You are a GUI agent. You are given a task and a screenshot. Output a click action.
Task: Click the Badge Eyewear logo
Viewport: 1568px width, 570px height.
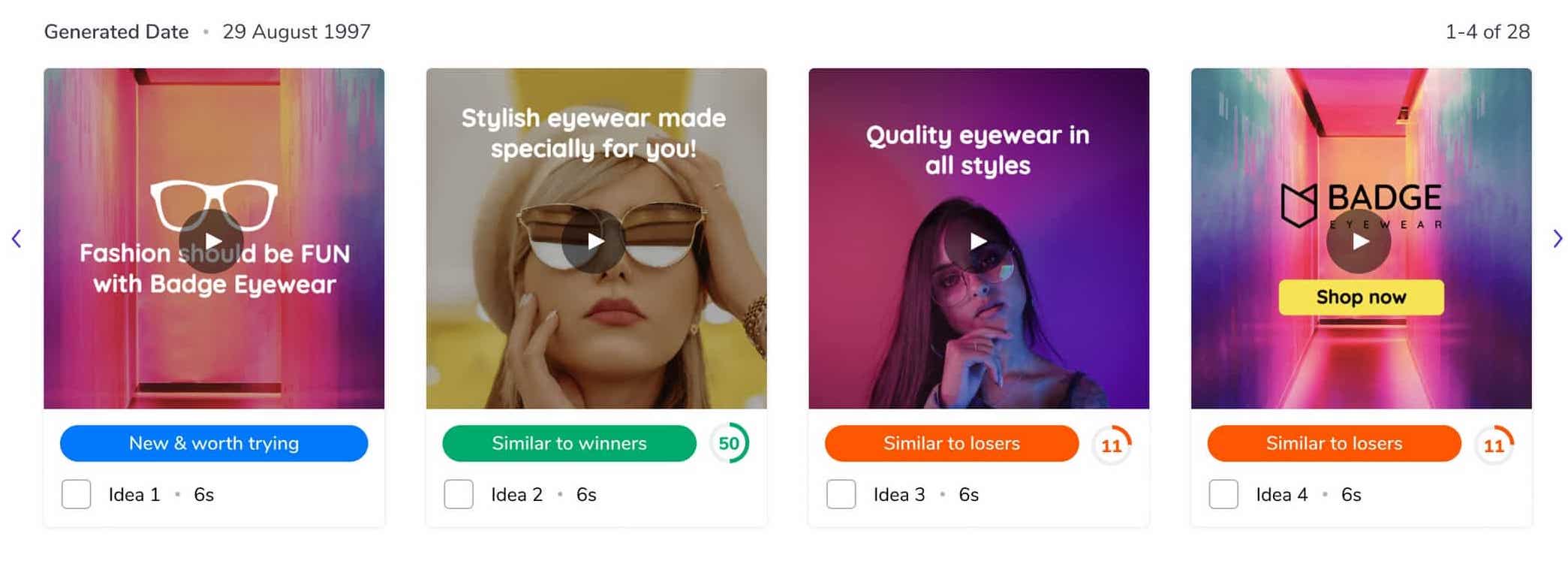click(1361, 205)
